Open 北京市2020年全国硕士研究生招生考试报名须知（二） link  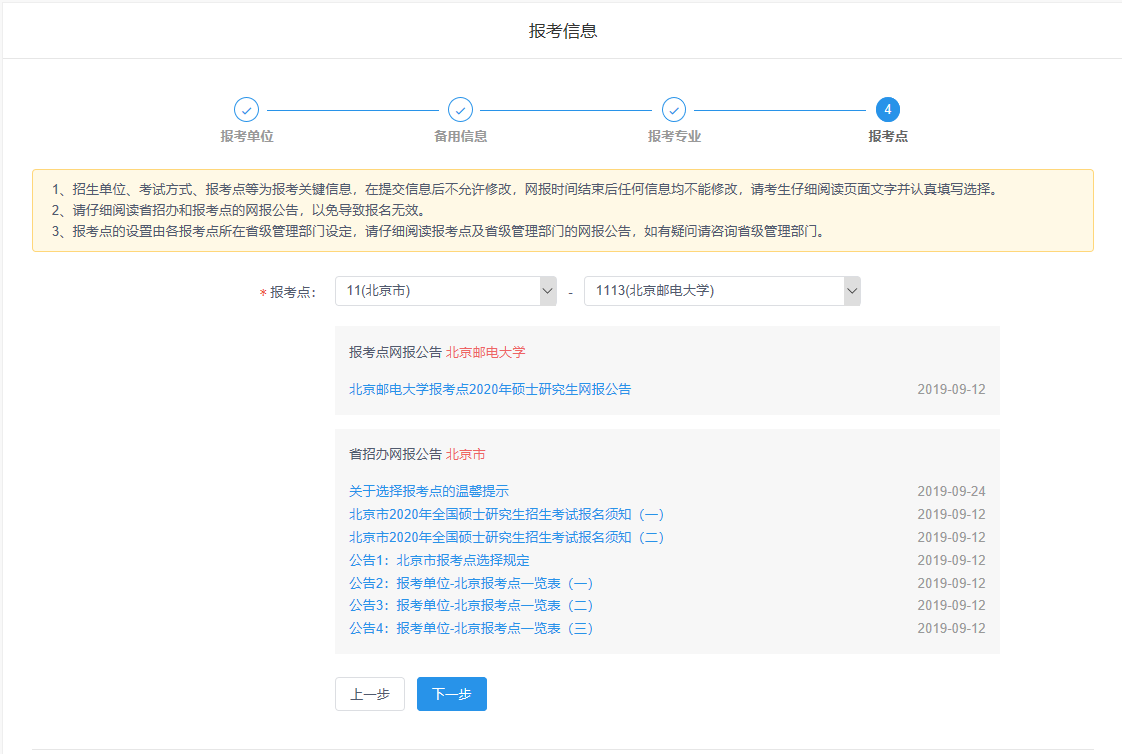(x=506, y=537)
